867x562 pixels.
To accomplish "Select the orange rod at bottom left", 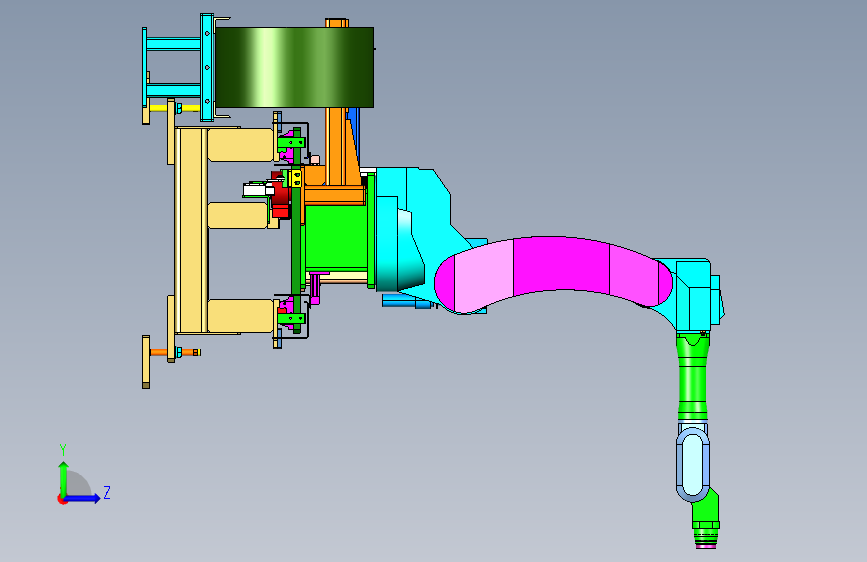I will (x=175, y=352).
